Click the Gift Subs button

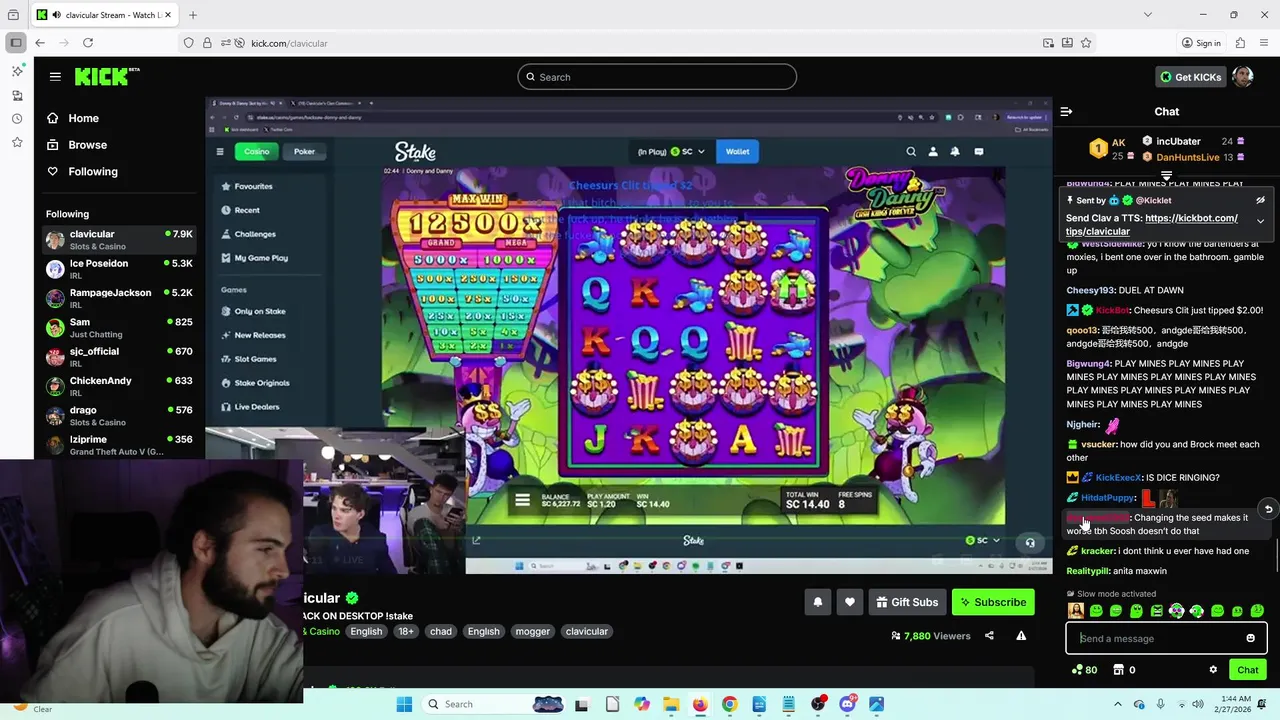tap(907, 602)
